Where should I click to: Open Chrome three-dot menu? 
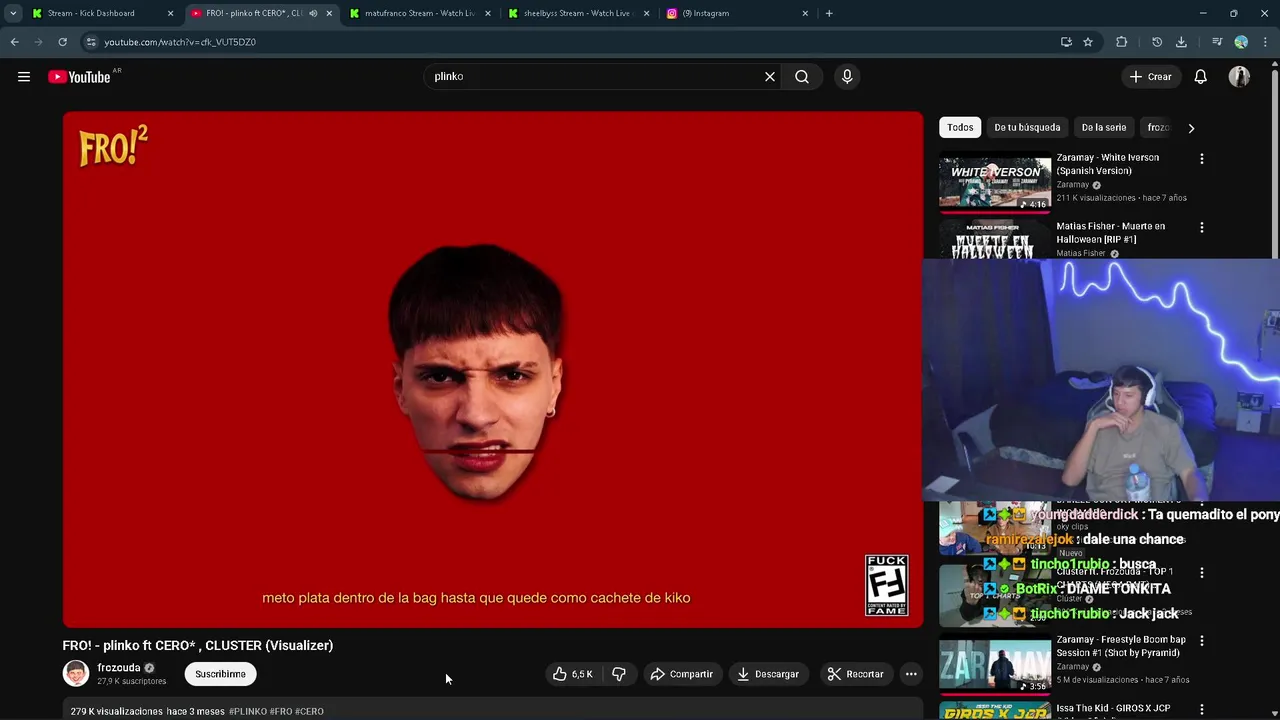click(1265, 42)
